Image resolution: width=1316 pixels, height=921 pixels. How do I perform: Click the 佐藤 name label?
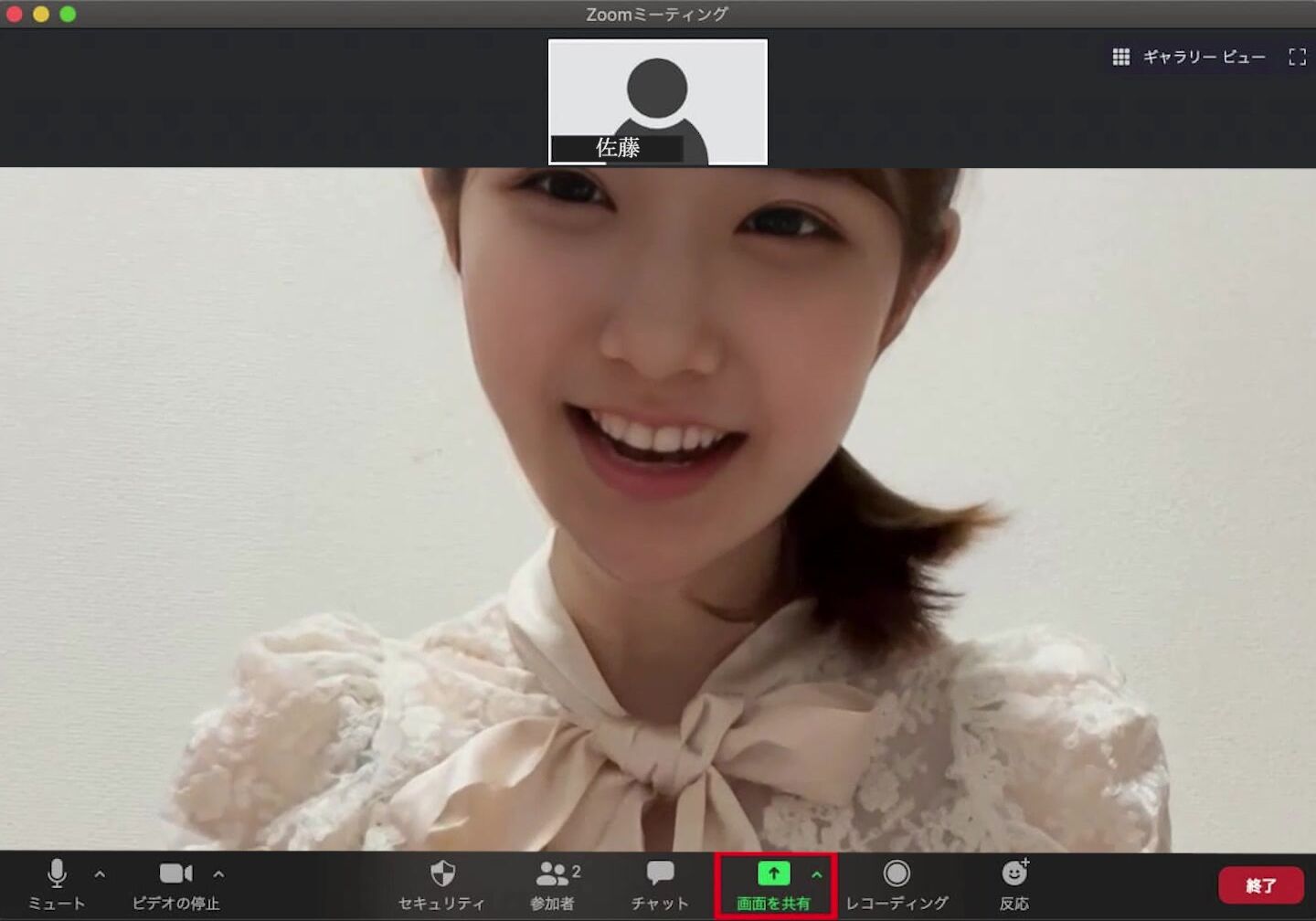(x=618, y=148)
